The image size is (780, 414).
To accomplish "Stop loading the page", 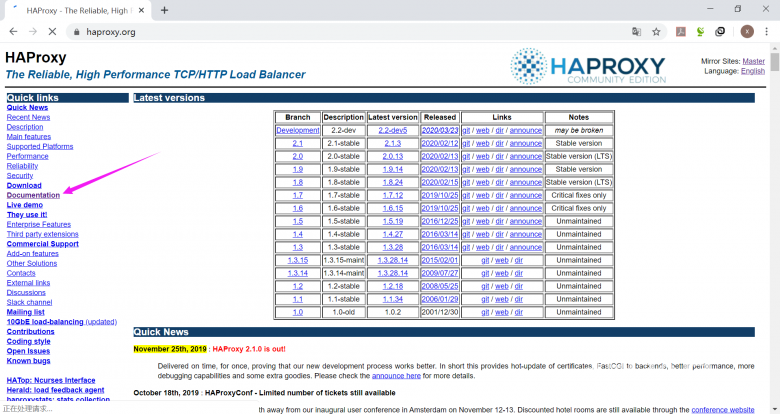I will (52, 32).
